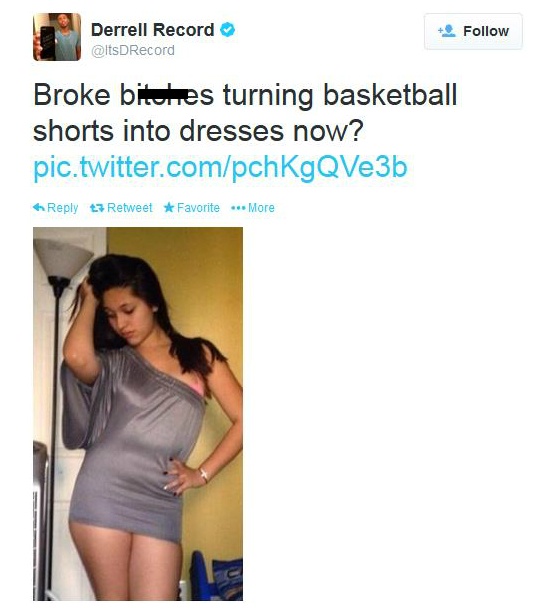The width and height of the screenshot is (547, 612).
Task: Select the Reply text action
Action: point(62,208)
